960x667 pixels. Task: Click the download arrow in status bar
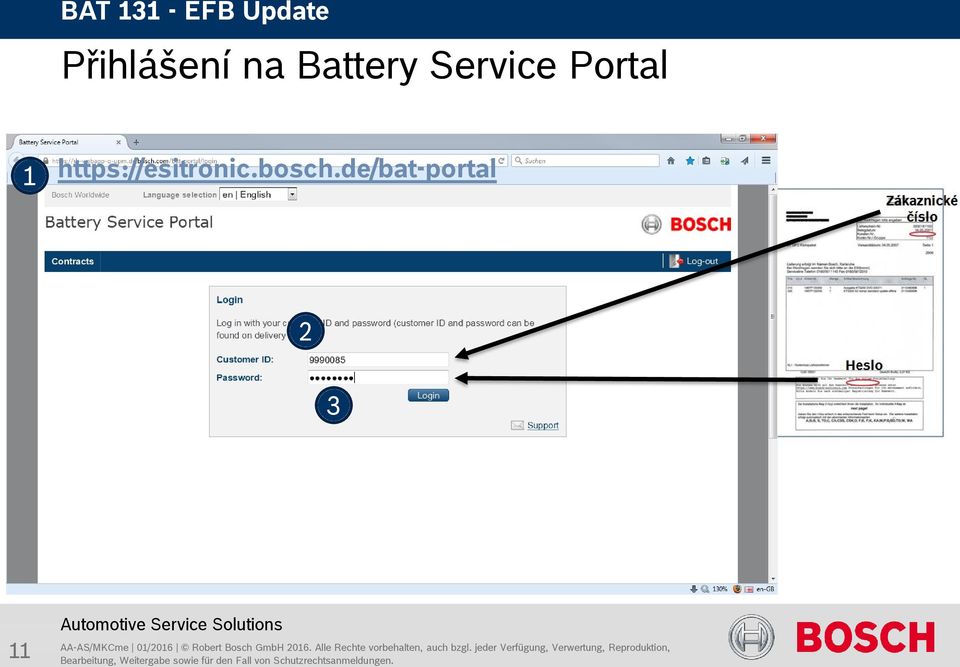[x=693, y=589]
